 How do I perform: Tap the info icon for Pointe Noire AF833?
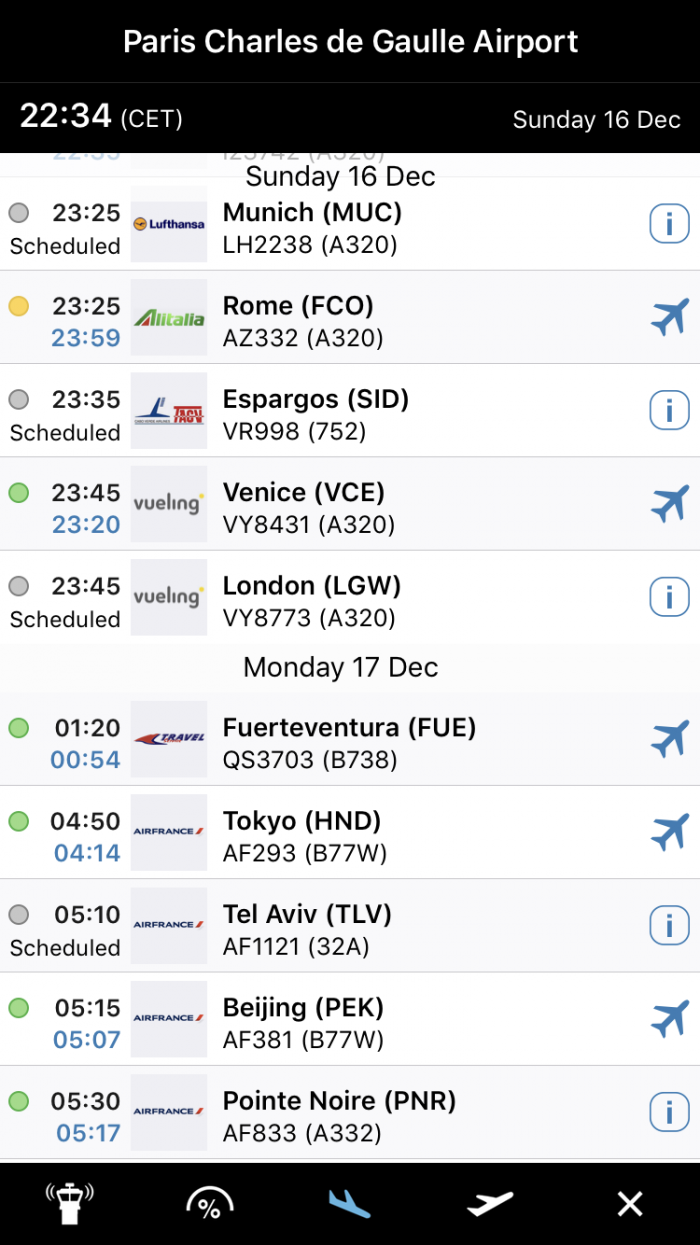[x=669, y=1111]
